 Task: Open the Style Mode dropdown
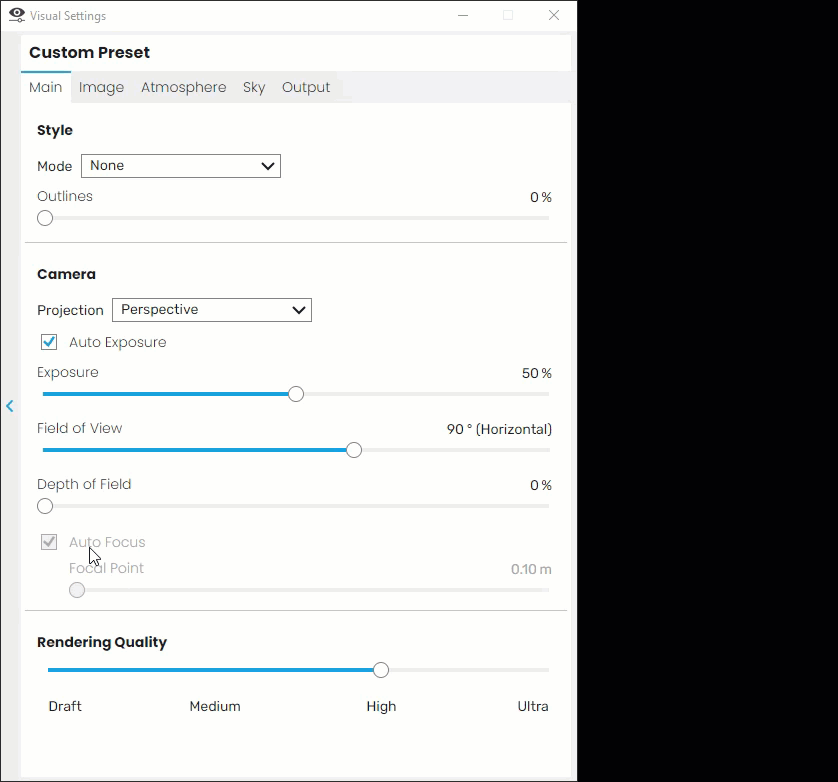(x=181, y=166)
